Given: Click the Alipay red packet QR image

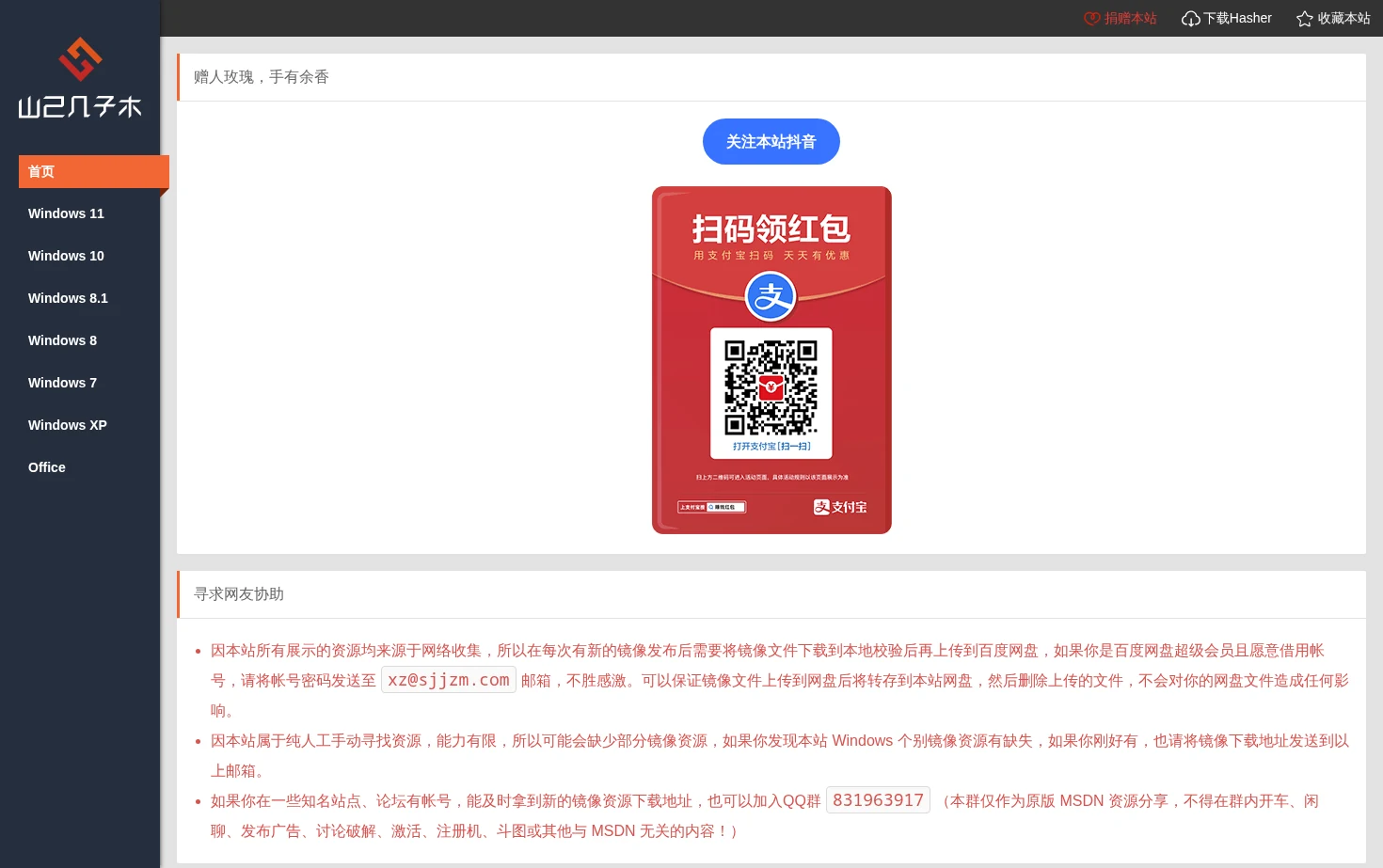Looking at the screenshot, I should coord(771,360).
